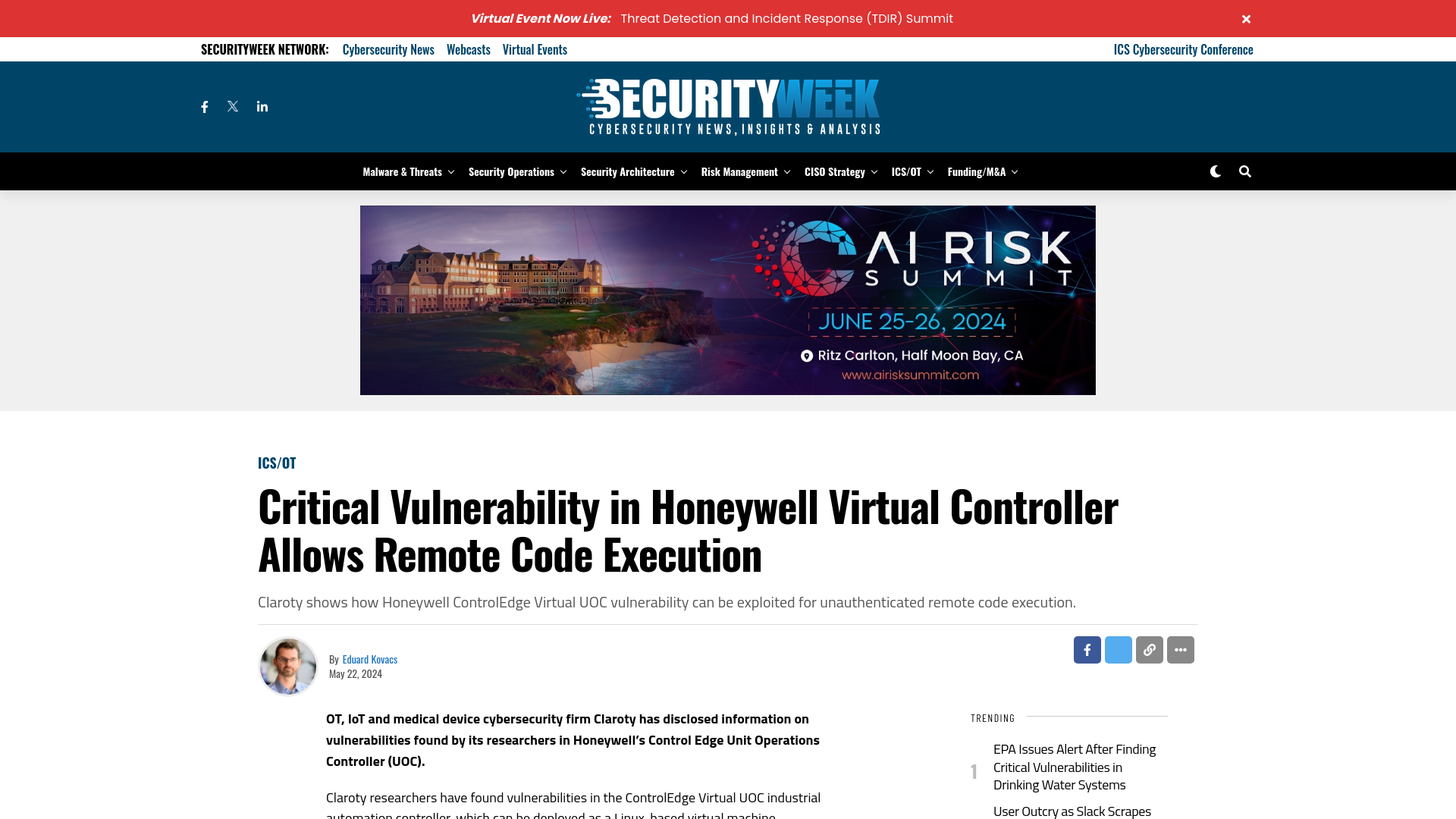Select ICS/OT category tab

[x=906, y=171]
